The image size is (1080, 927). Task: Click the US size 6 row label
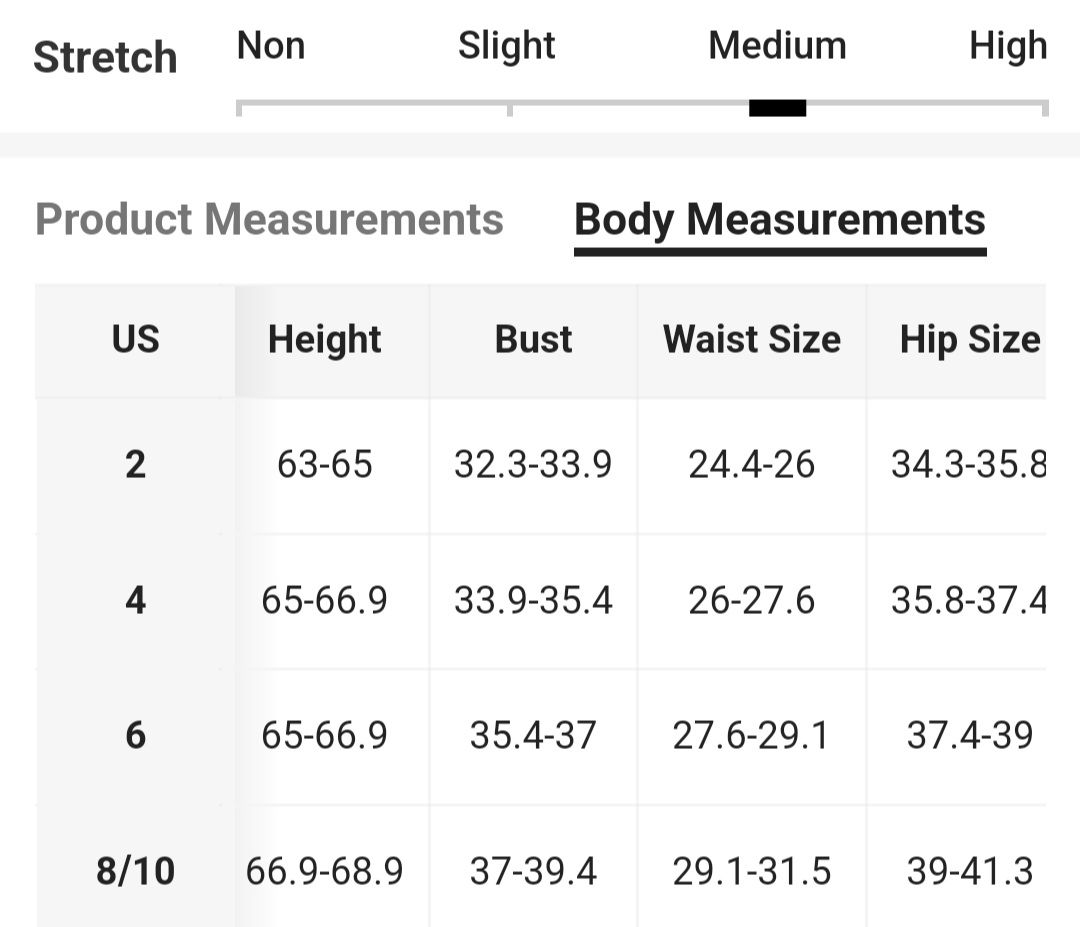(136, 736)
